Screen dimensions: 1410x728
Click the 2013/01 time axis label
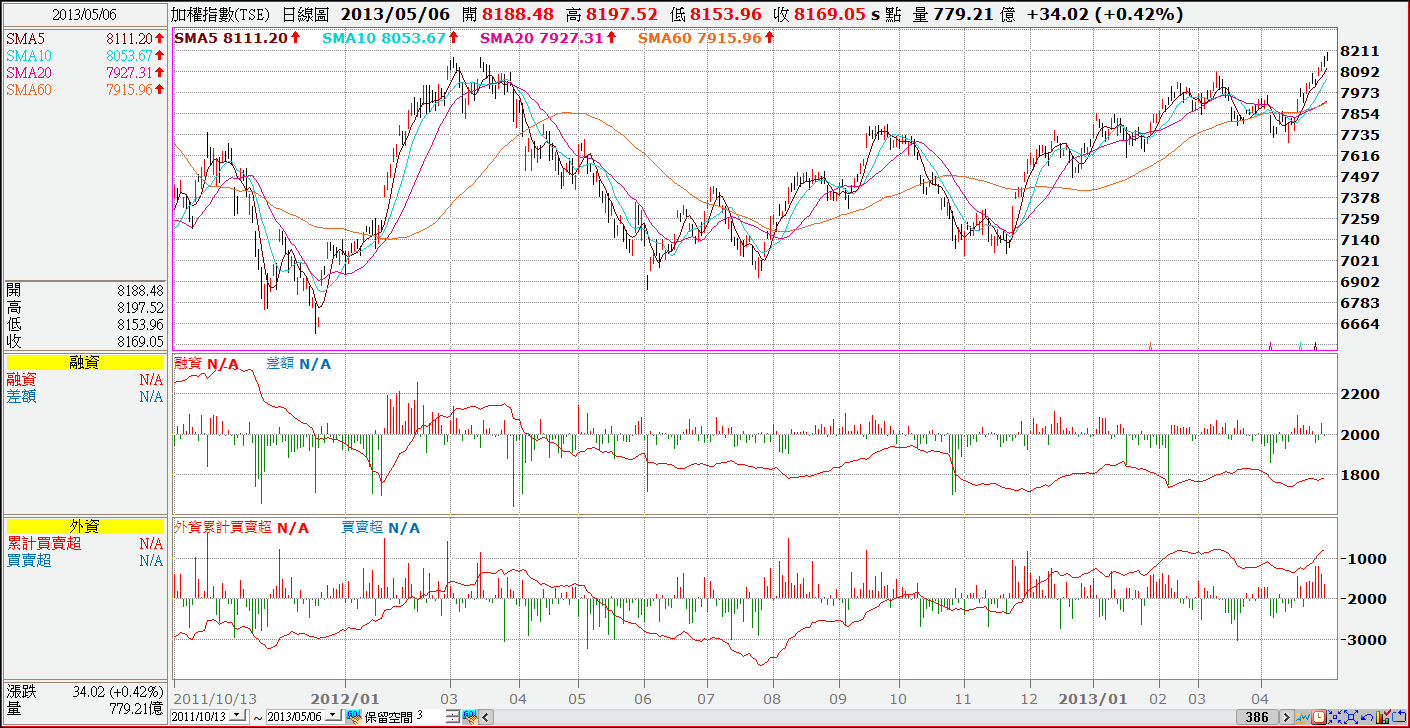(1095, 698)
